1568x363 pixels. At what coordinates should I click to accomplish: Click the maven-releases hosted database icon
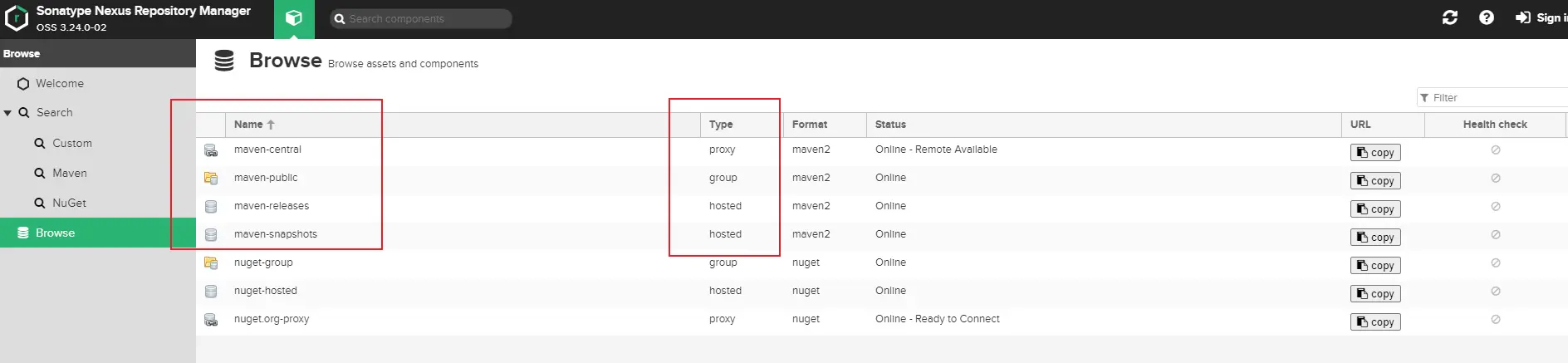pos(211,207)
